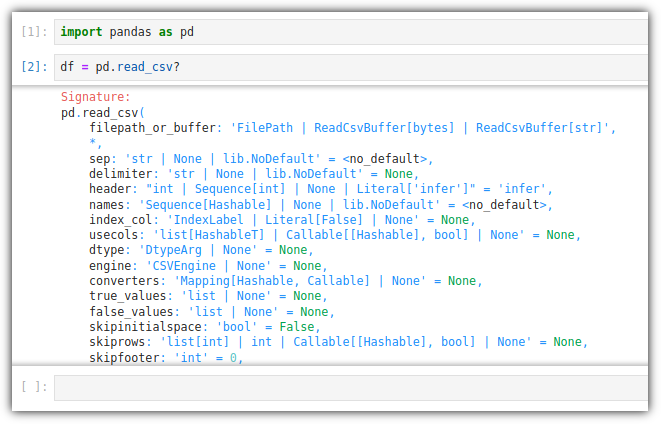
Task: Click the converters parameter name
Action: point(124,281)
